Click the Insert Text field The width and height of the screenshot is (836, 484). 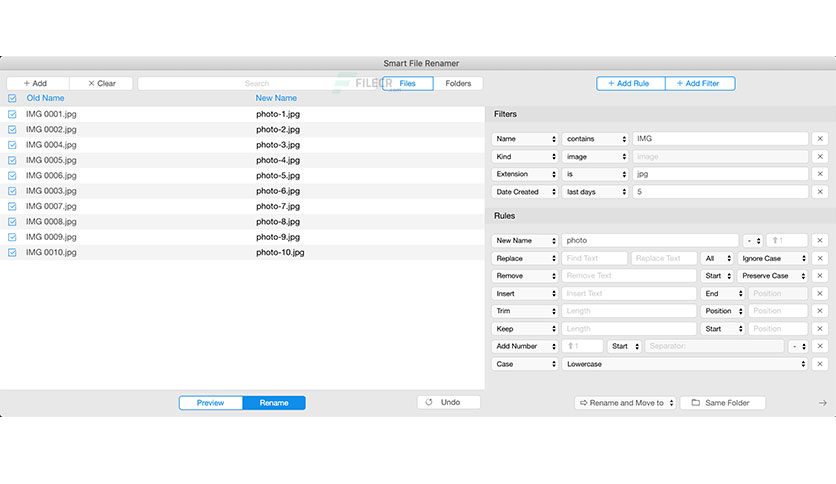[629, 294]
